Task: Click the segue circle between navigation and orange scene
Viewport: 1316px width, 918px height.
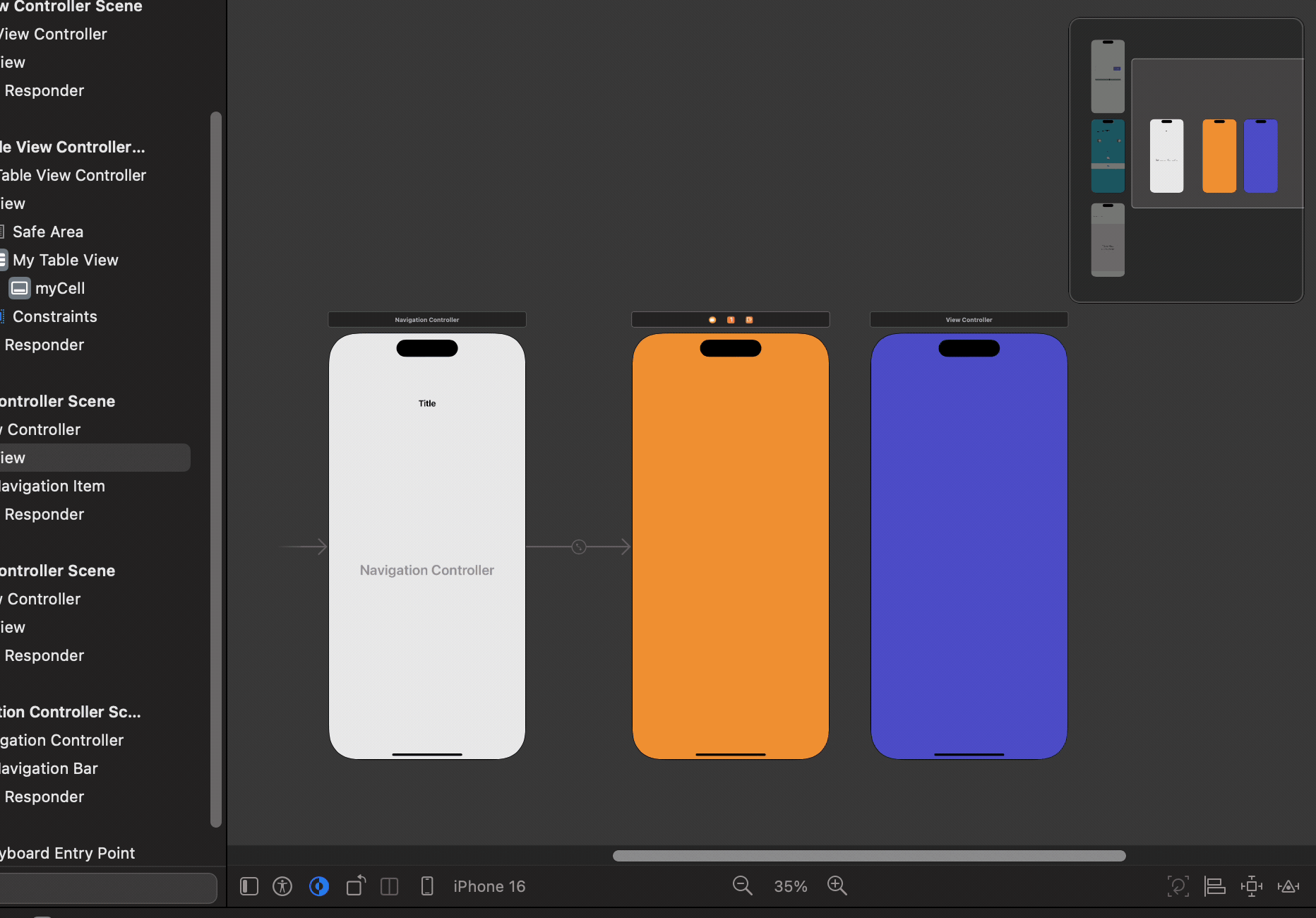Action: (x=579, y=547)
